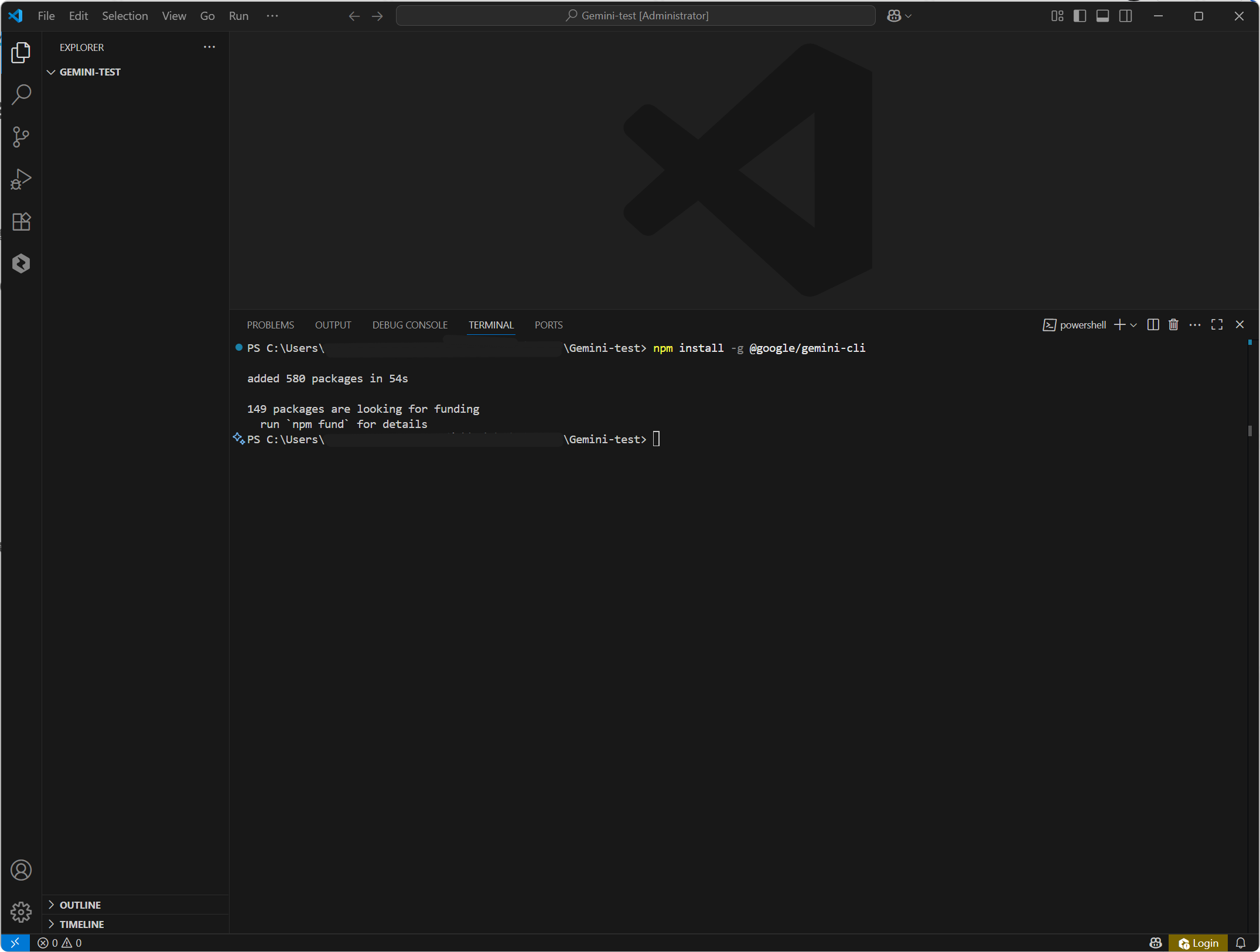Toggle the secondary side bar layout button
This screenshot has width=1260, height=952.
tap(1125, 16)
